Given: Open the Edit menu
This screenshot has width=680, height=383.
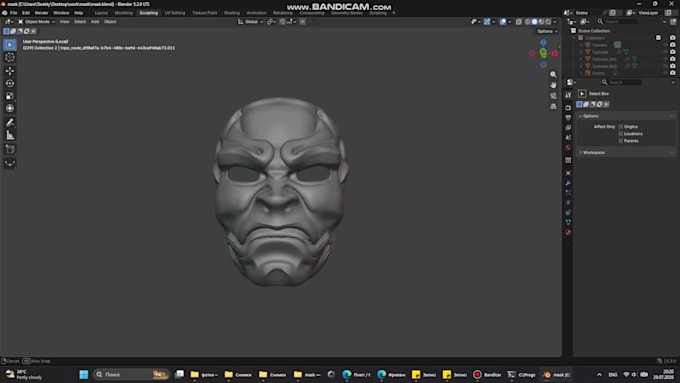Looking at the screenshot, I should click(26, 13).
